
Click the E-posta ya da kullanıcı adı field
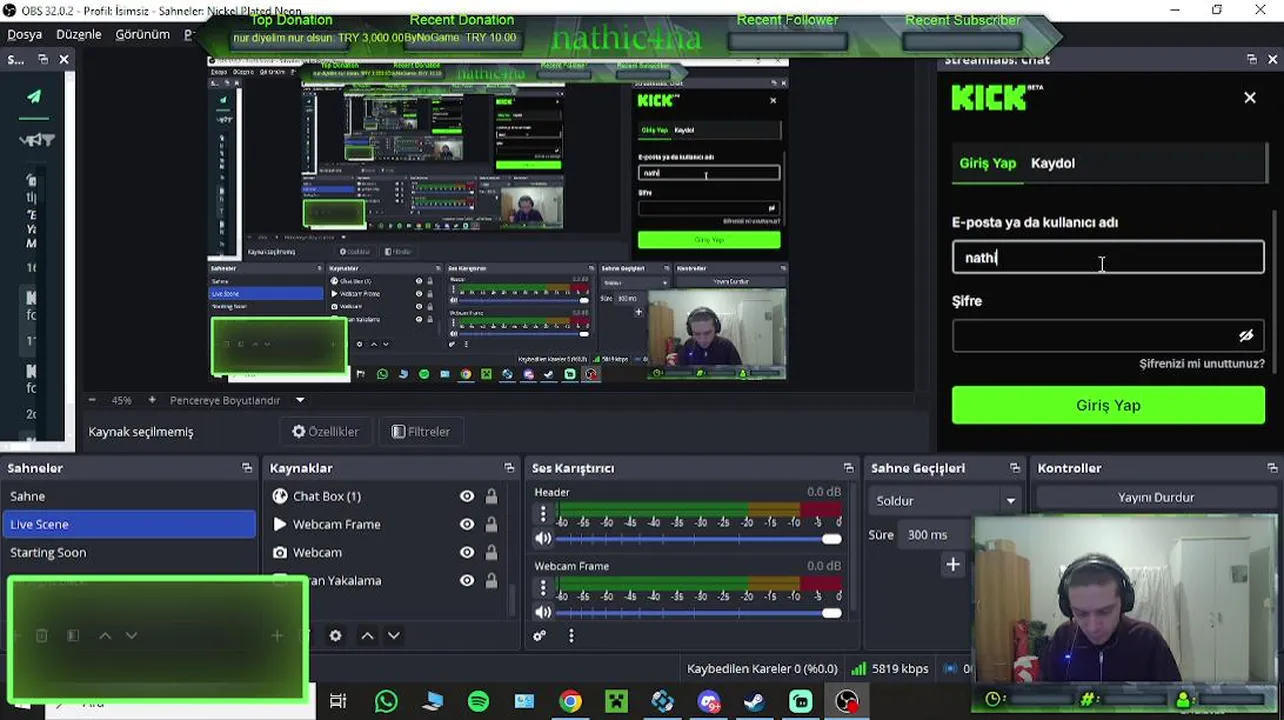[1108, 257]
